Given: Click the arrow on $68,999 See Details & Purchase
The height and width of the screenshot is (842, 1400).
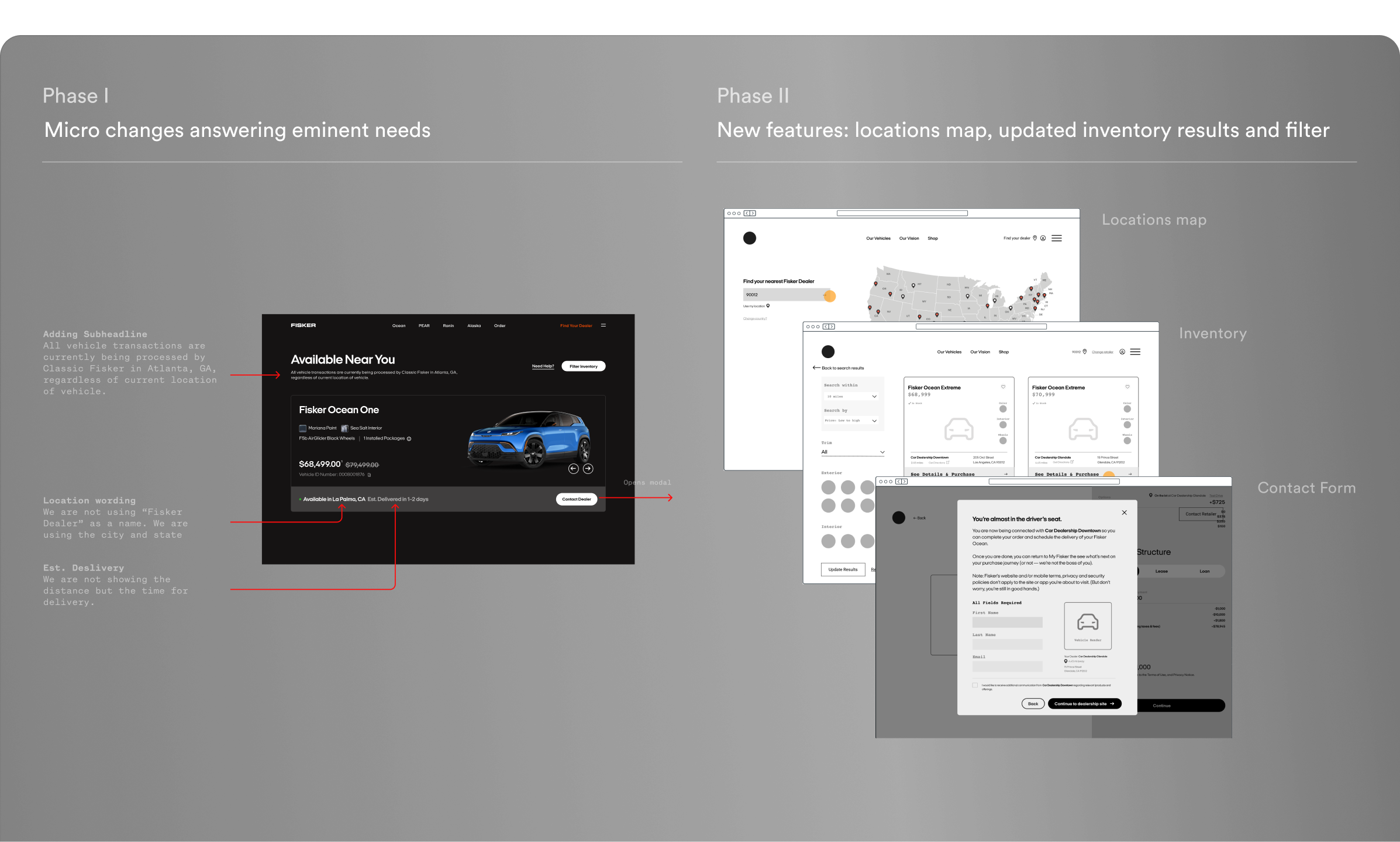Looking at the screenshot, I should click(1006, 474).
